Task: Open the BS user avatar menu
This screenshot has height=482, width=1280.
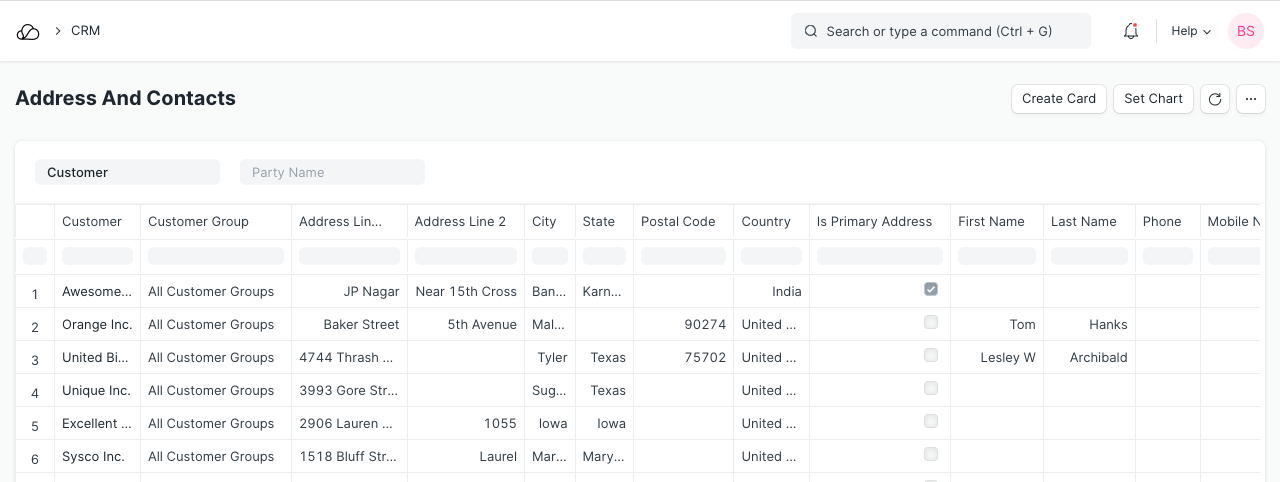Action: tap(1245, 31)
